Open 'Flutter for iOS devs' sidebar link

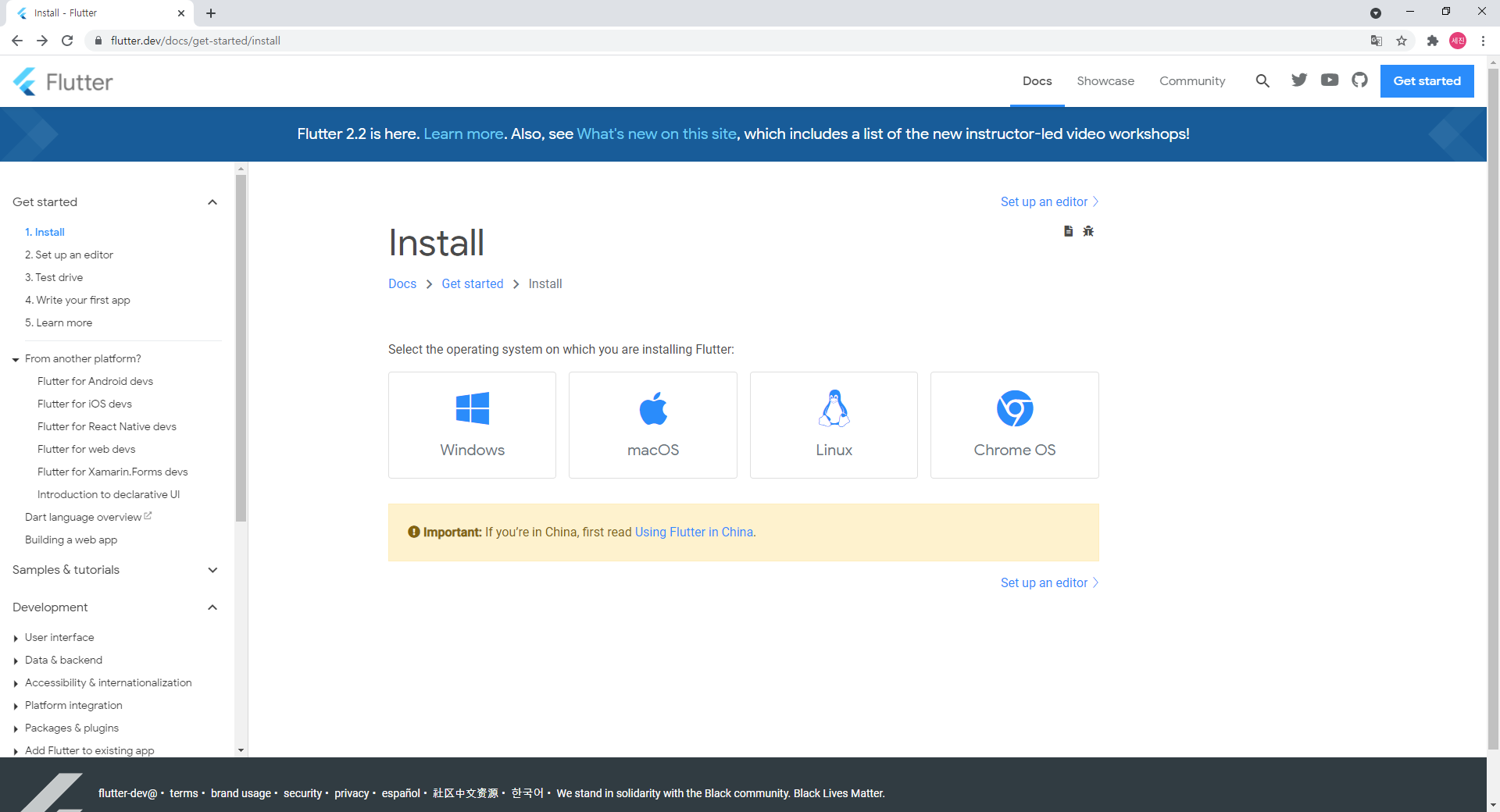coord(84,404)
